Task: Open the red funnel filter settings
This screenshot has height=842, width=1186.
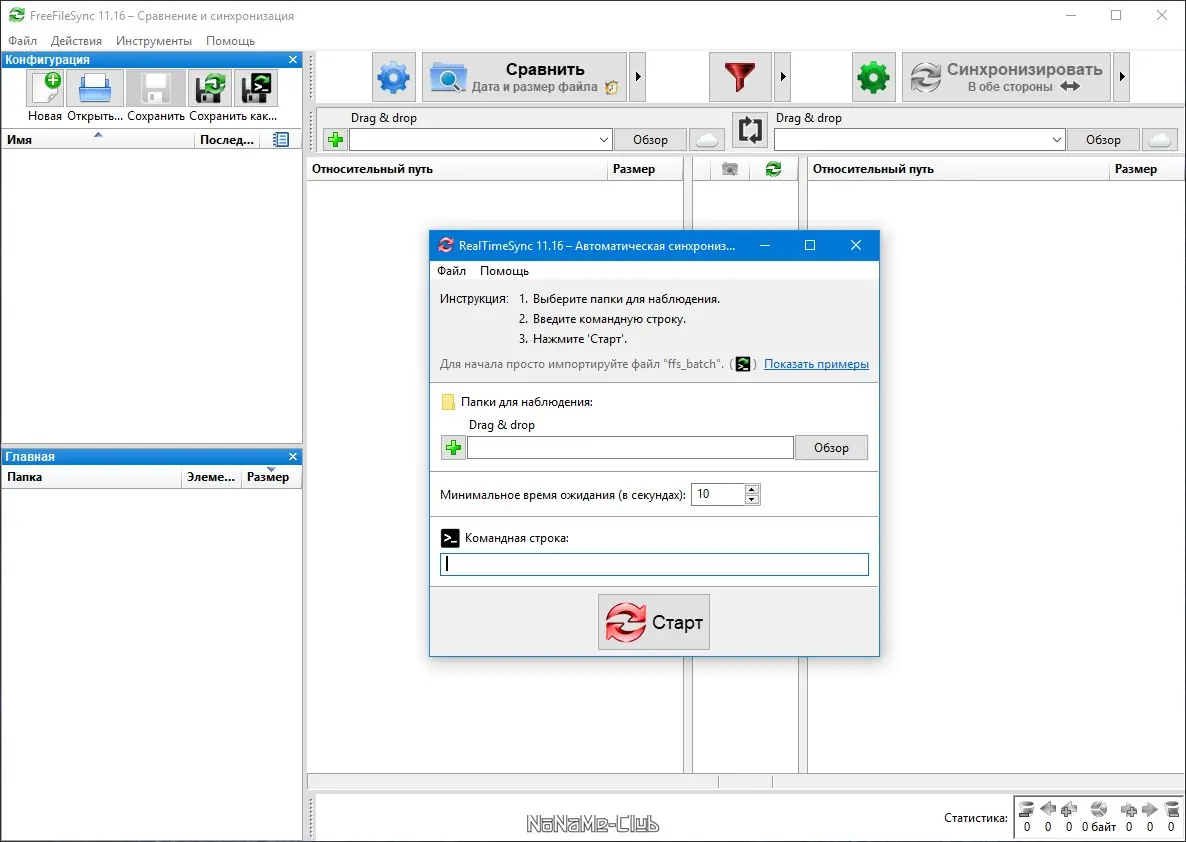Action: click(x=740, y=77)
